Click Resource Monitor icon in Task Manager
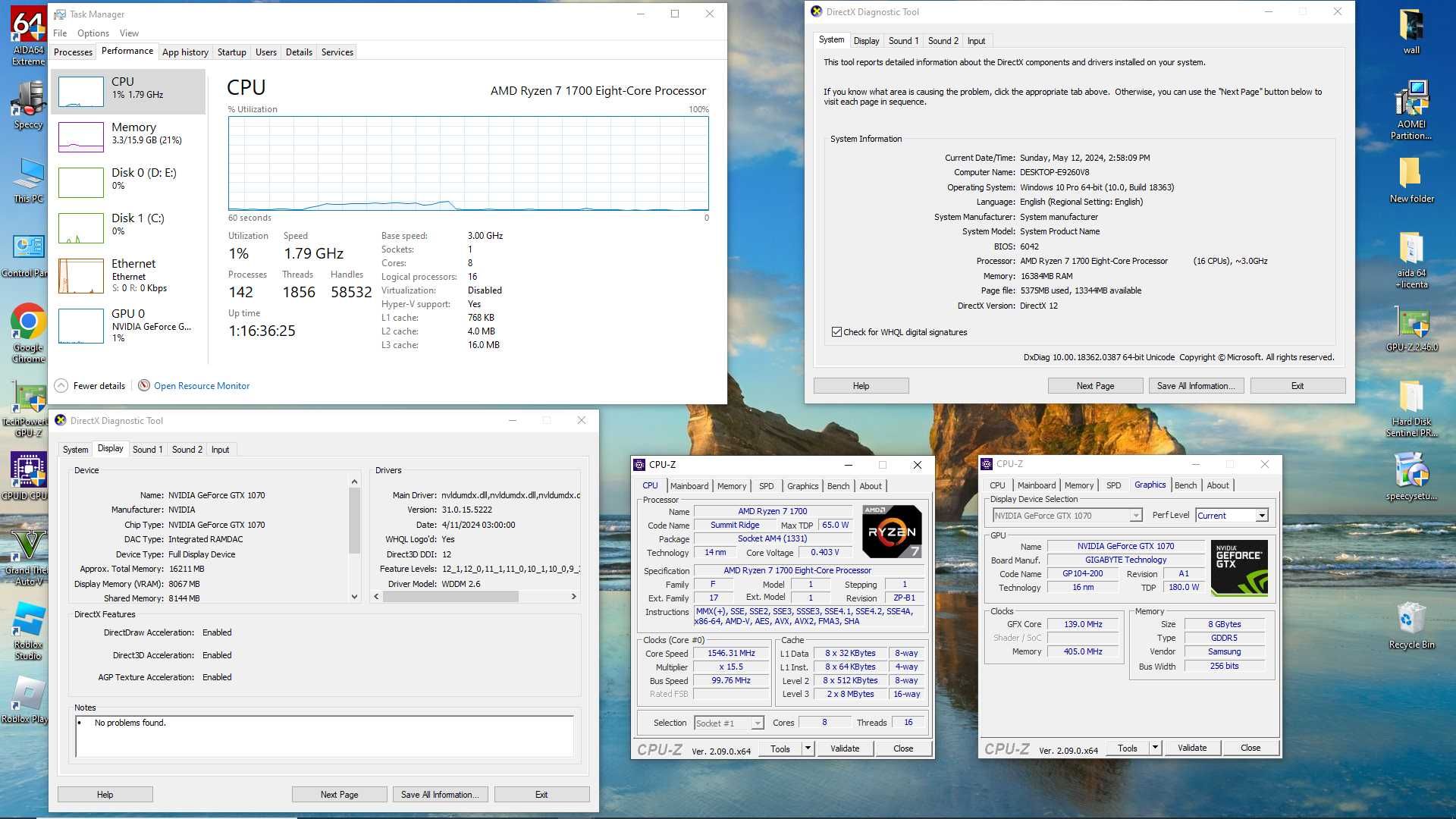 144,385
